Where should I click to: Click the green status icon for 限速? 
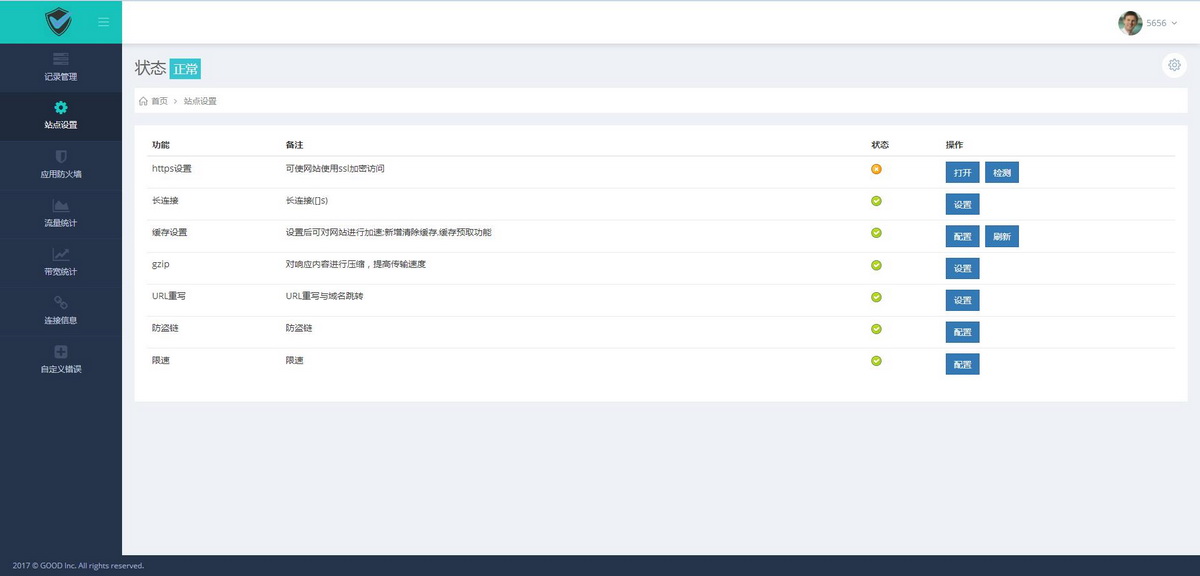tap(876, 361)
